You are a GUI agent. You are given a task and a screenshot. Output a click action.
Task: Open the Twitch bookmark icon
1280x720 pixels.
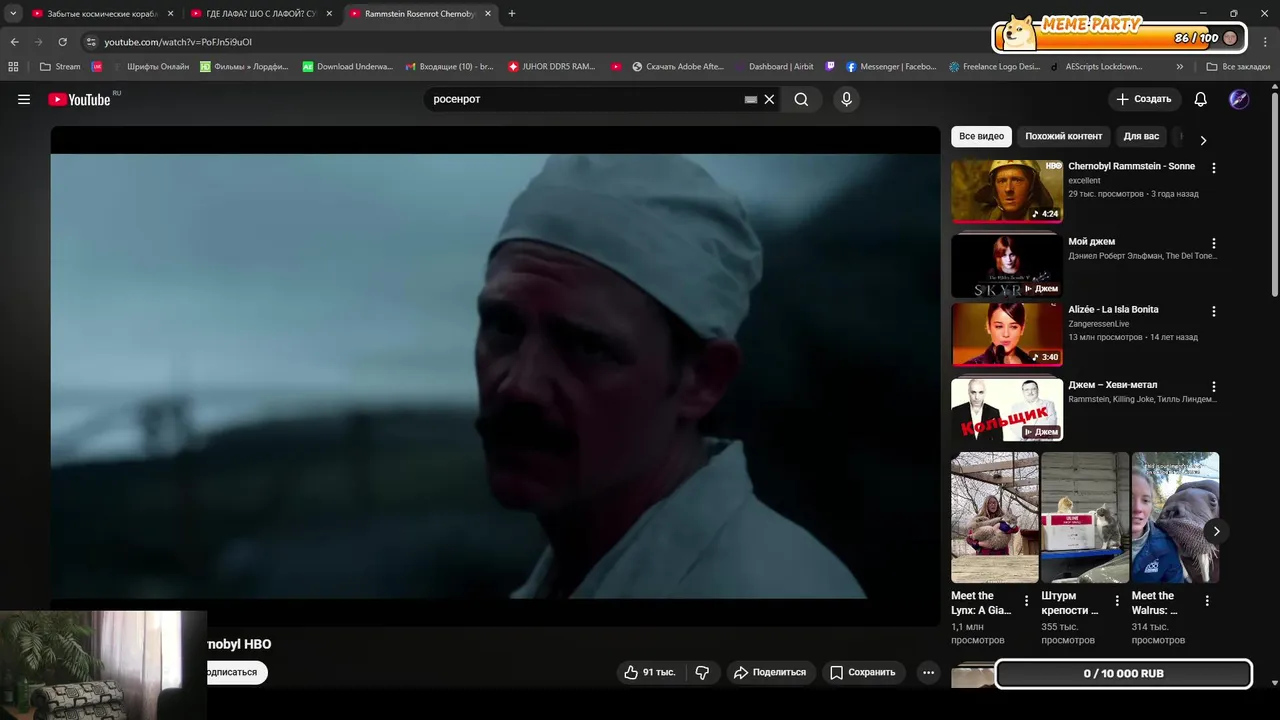(x=830, y=67)
